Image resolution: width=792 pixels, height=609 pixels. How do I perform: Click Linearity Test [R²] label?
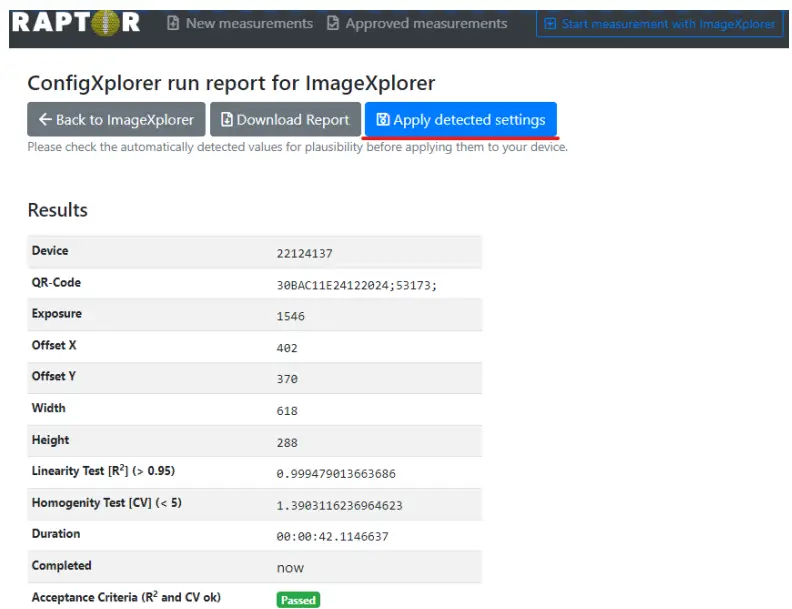click(x=103, y=471)
